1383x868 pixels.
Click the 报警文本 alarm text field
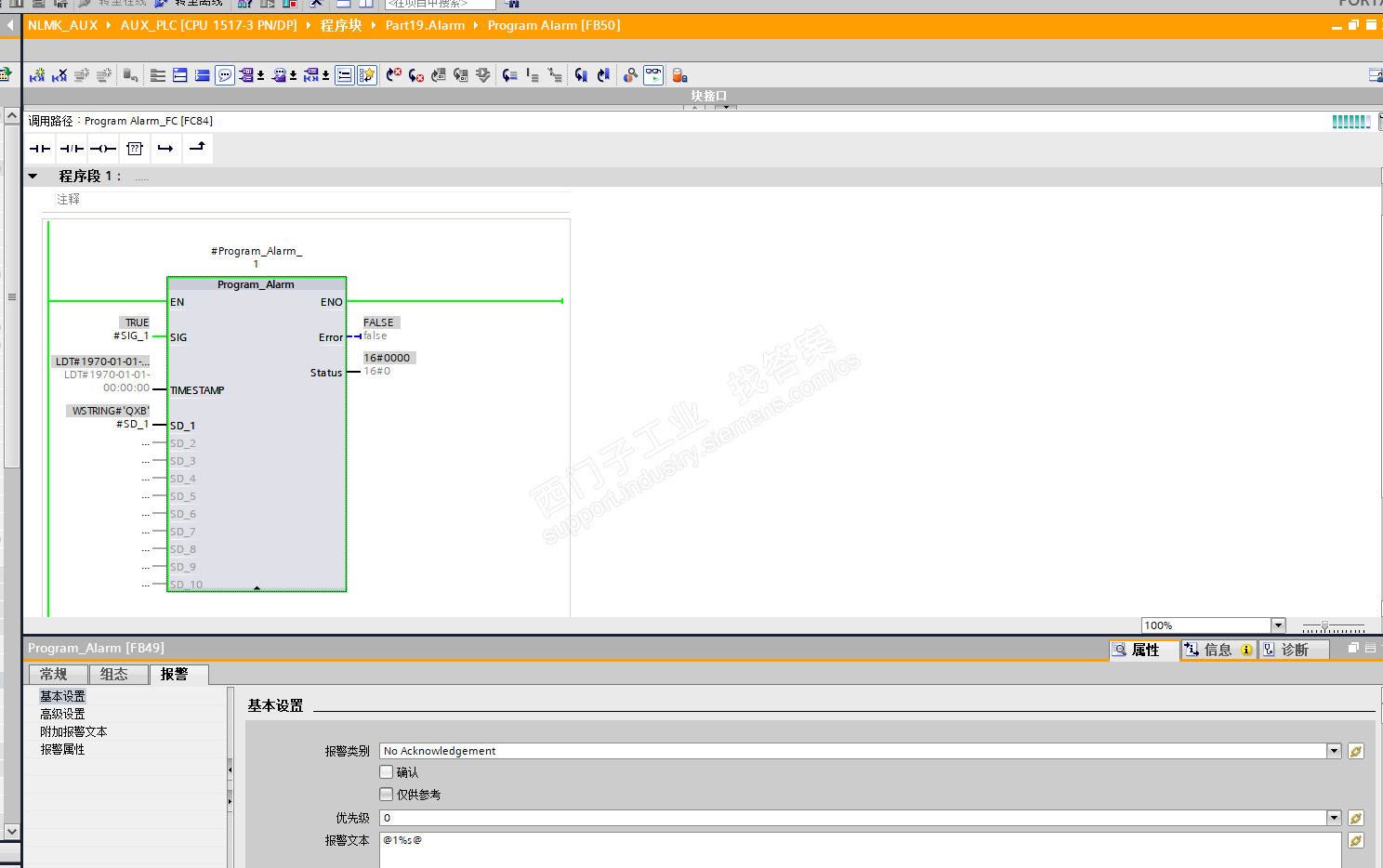point(860,849)
